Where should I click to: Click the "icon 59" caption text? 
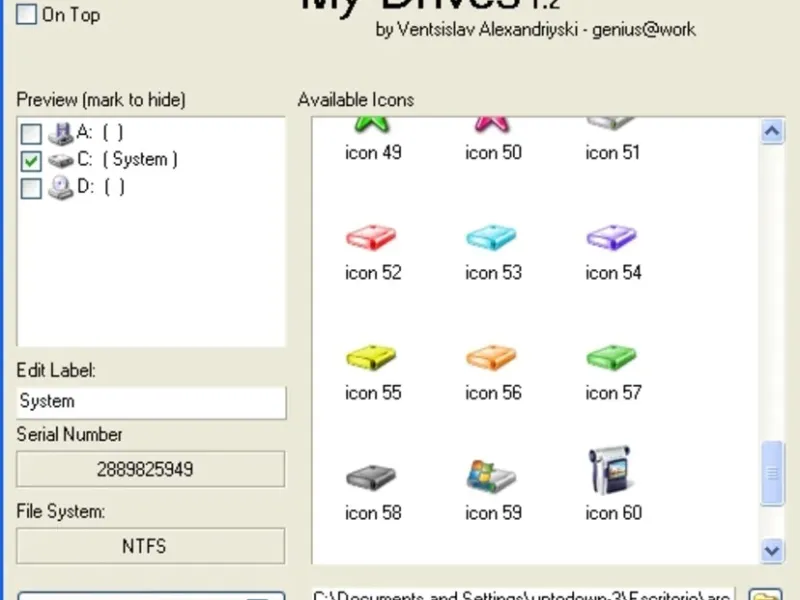tap(493, 513)
